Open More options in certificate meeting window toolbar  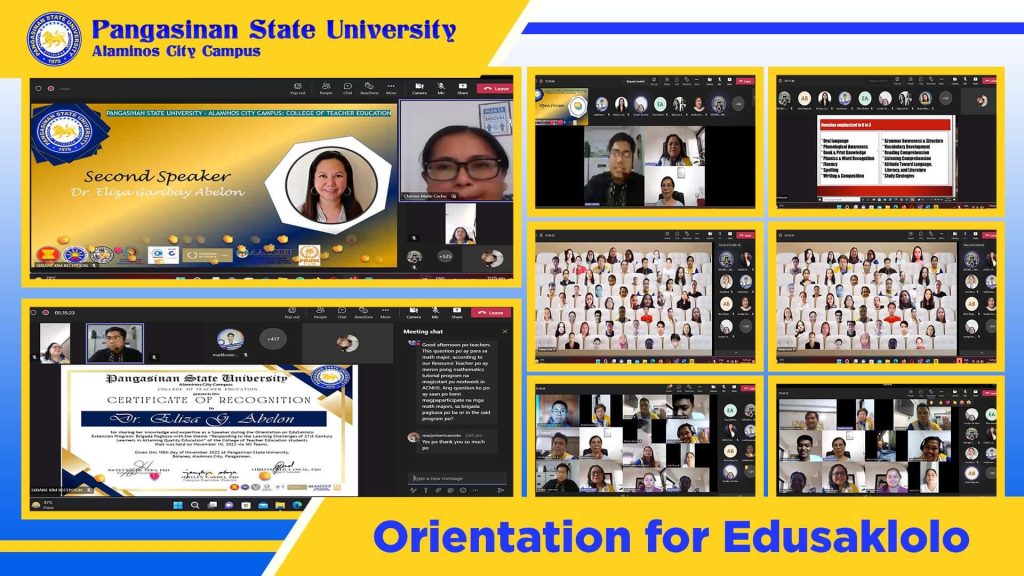385,313
